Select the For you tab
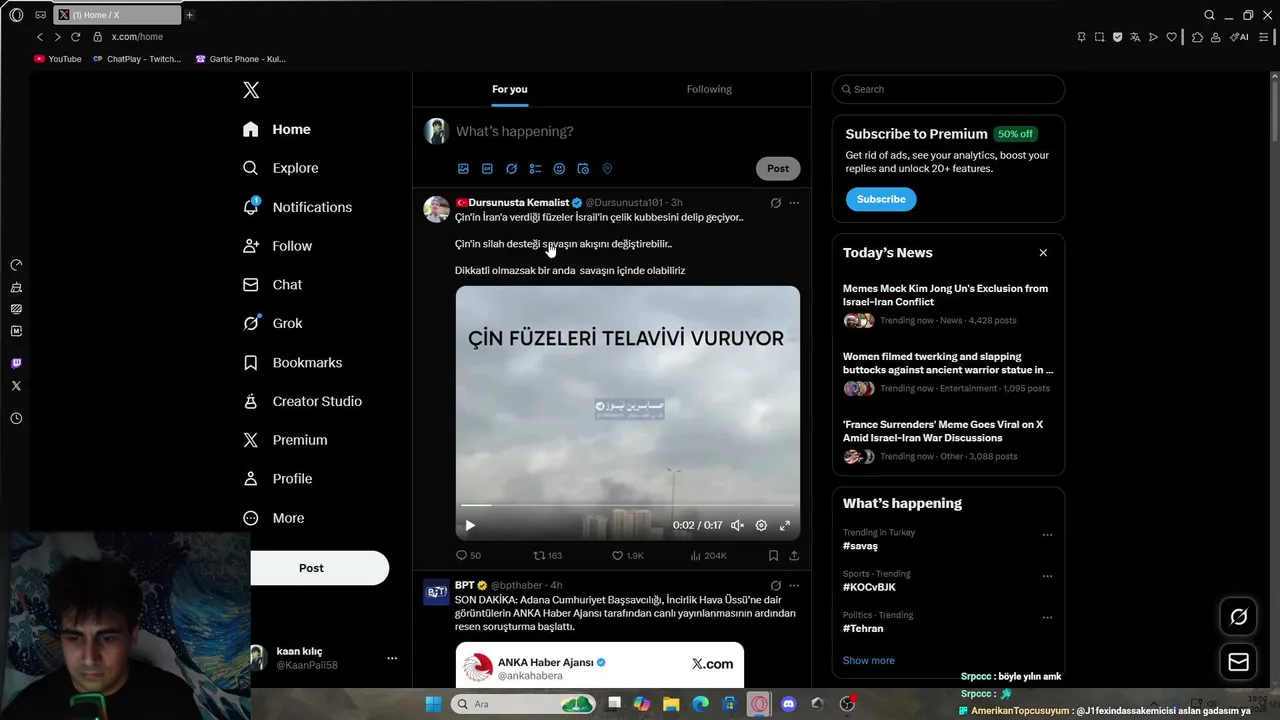 click(509, 89)
